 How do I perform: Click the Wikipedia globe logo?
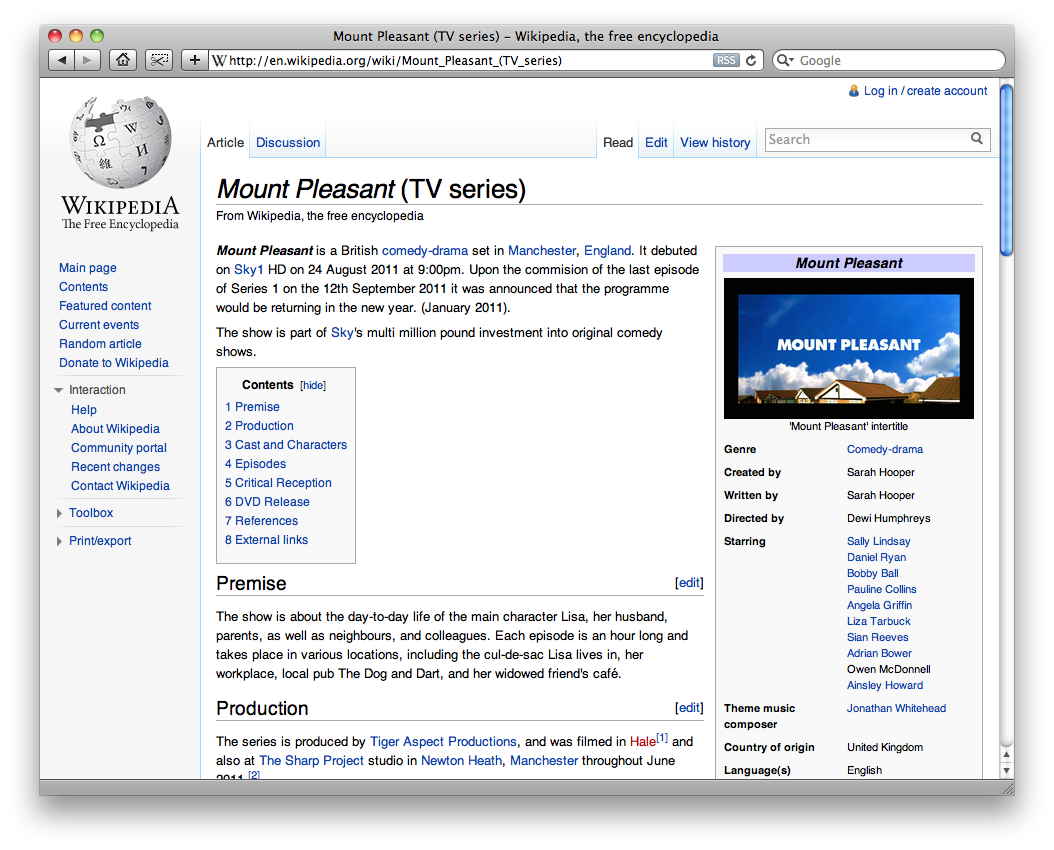[x=120, y=141]
